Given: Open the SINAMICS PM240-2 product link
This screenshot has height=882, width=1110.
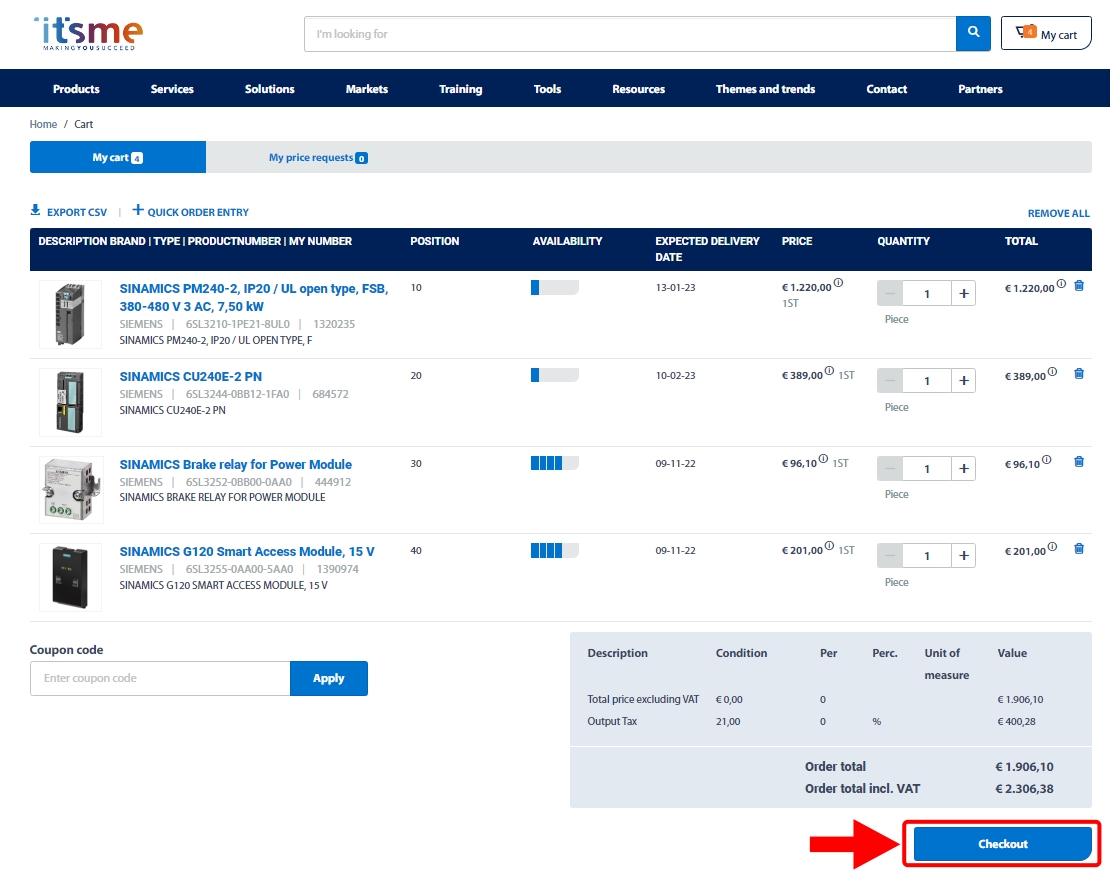Looking at the screenshot, I should click(x=254, y=297).
